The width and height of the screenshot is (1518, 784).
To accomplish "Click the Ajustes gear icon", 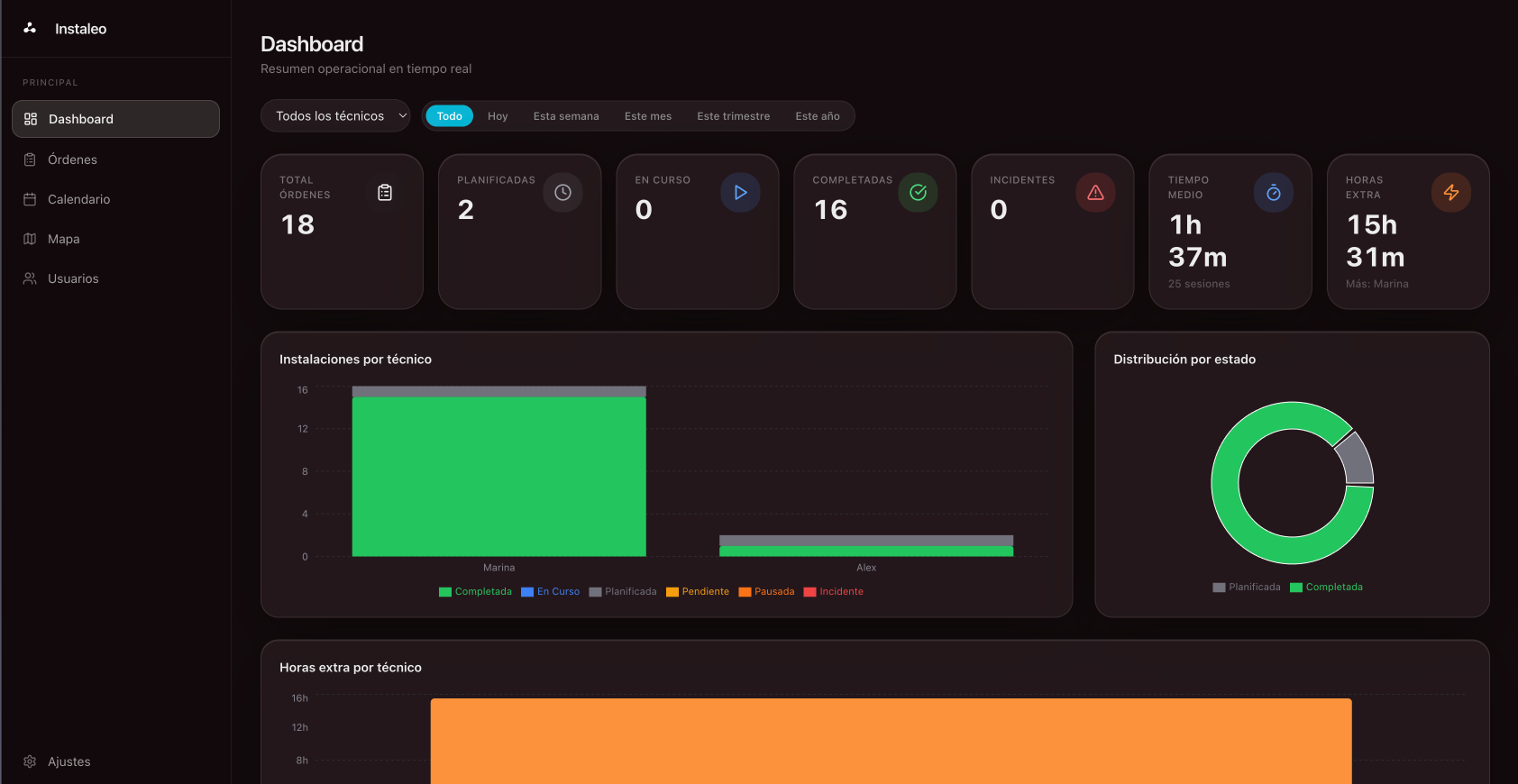I will (x=30, y=761).
